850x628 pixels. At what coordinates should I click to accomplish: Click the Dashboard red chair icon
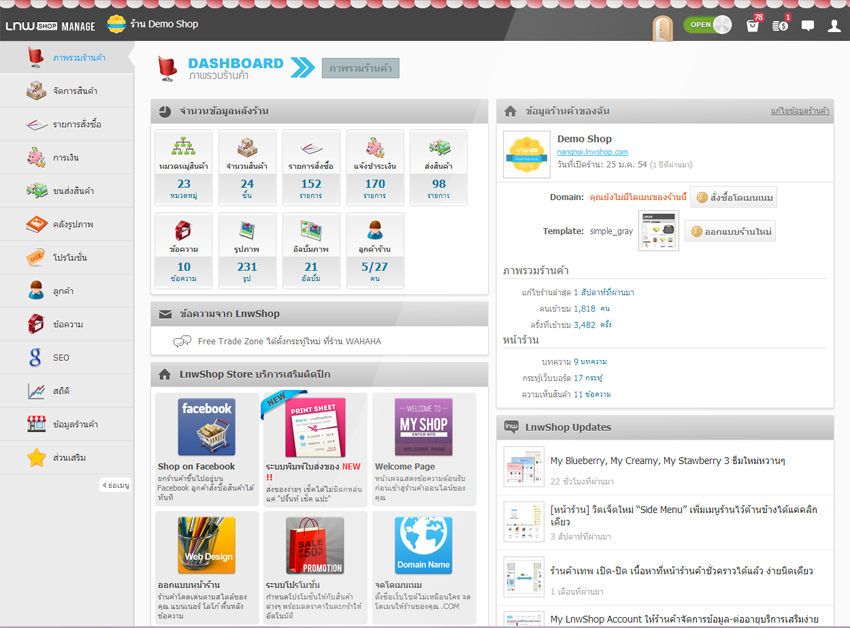coord(168,69)
